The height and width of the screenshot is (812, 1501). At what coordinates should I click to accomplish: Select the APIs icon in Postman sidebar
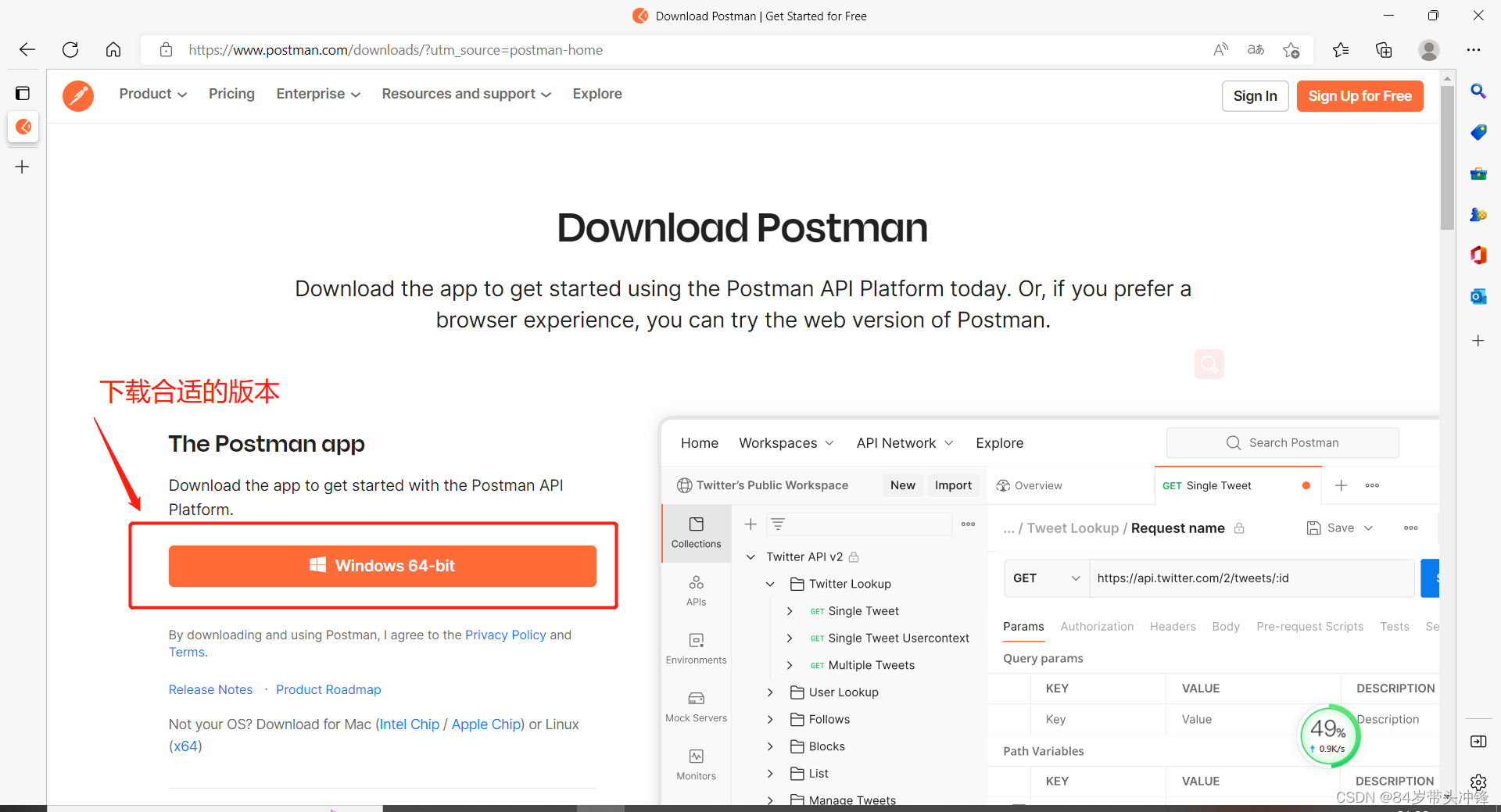pyautogui.click(x=695, y=588)
